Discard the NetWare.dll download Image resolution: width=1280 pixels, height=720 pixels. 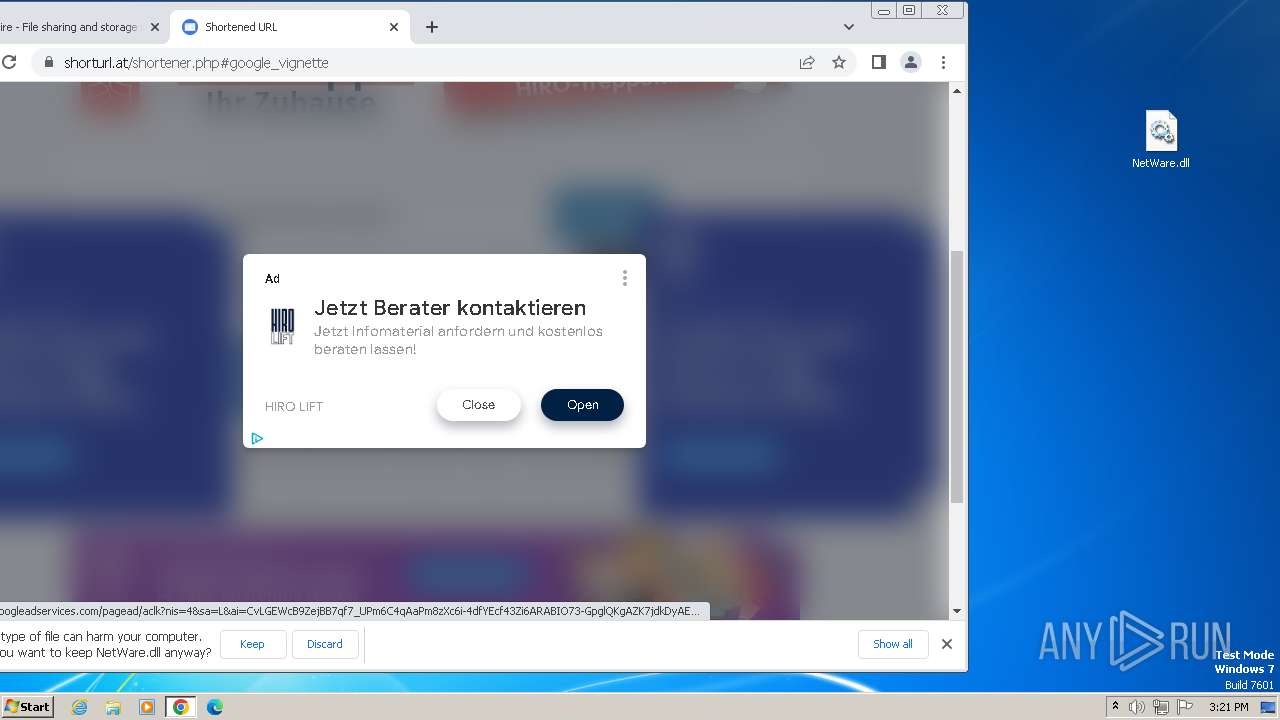[324, 644]
